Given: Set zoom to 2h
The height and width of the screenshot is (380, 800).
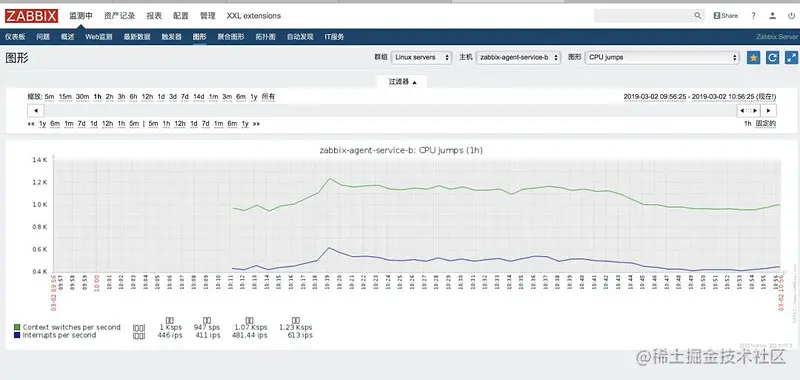Looking at the screenshot, I should coord(110,96).
